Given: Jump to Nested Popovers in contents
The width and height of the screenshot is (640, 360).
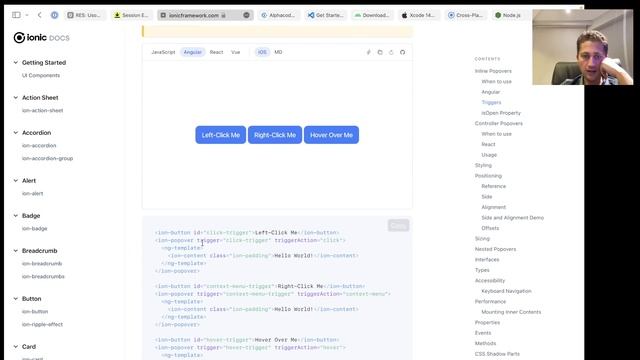Looking at the screenshot, I should click(x=495, y=249).
